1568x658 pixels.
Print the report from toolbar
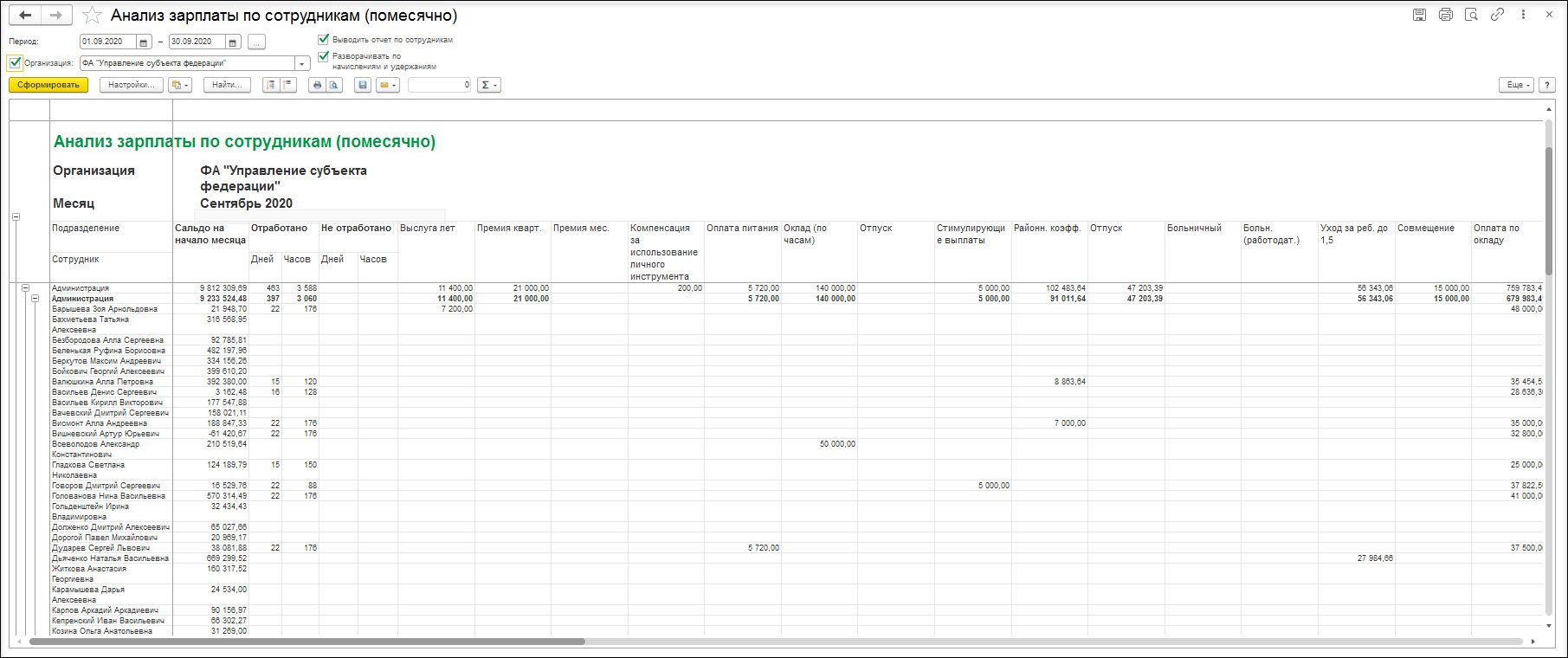[317, 85]
